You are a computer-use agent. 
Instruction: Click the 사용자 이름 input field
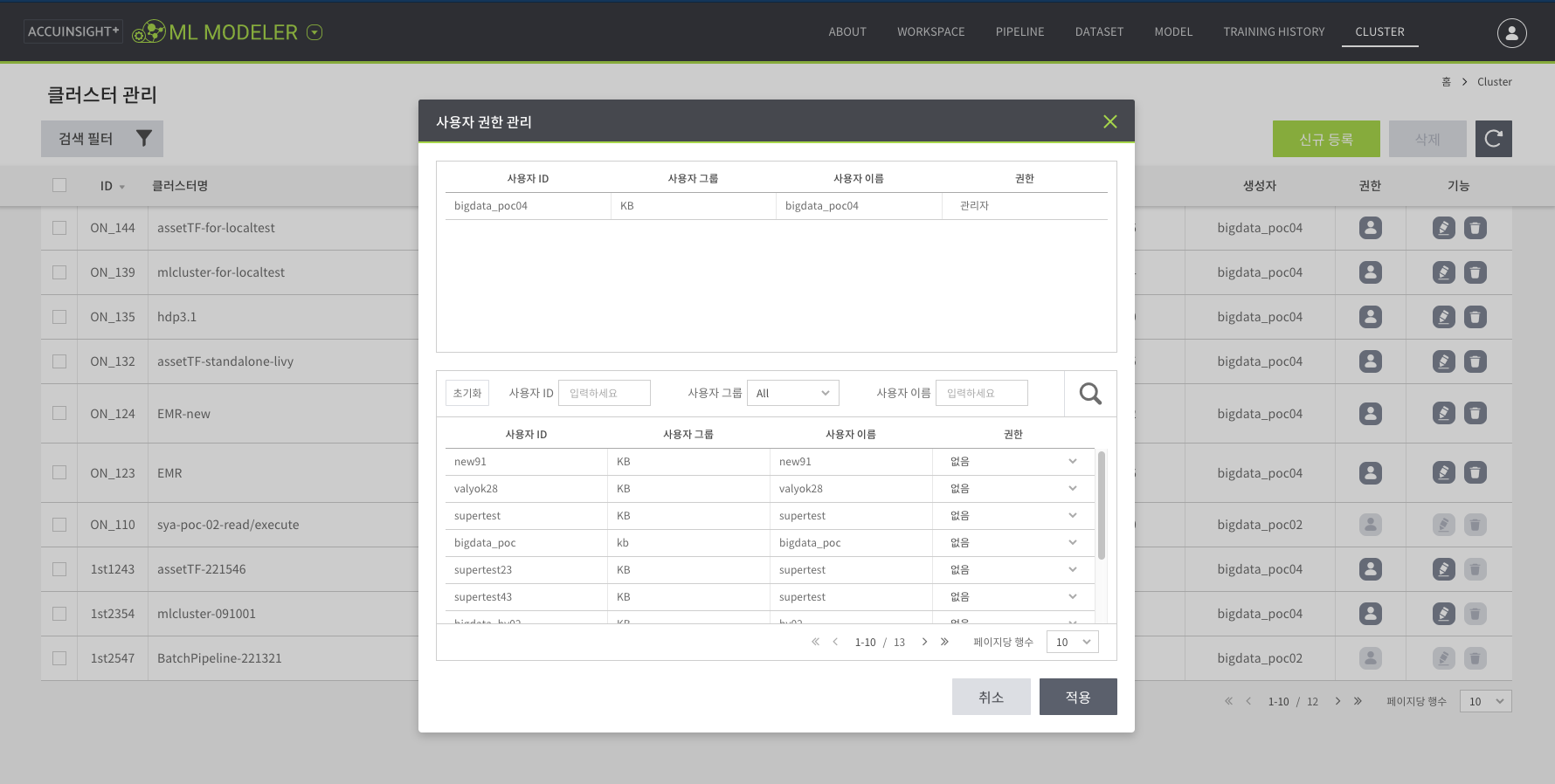982,393
